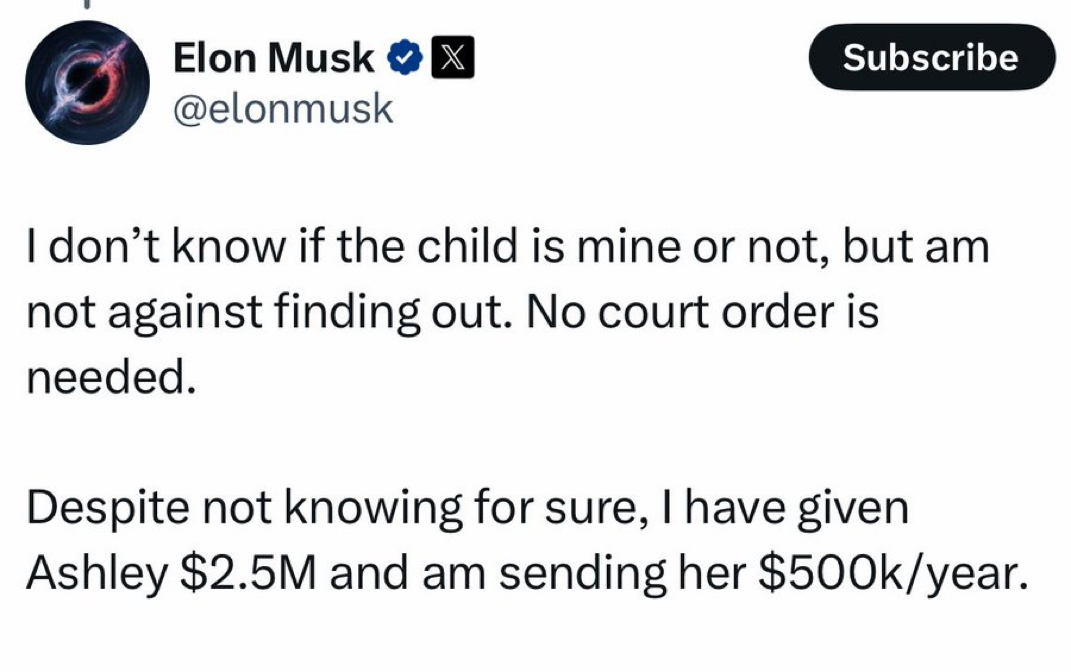
Task: Subscribe to Elon Musk's account
Action: tap(932, 57)
